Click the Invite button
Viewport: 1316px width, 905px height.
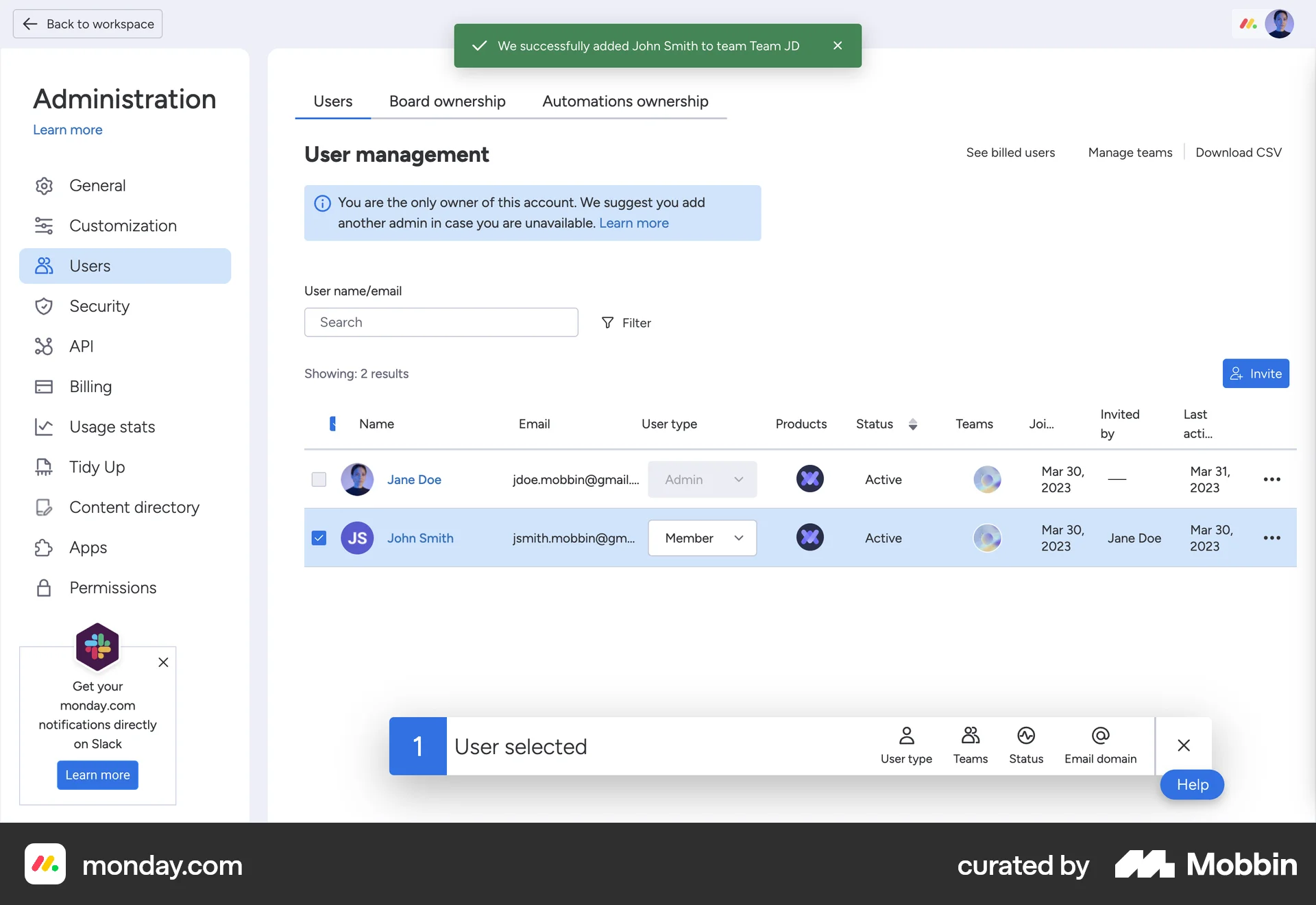coord(1256,373)
